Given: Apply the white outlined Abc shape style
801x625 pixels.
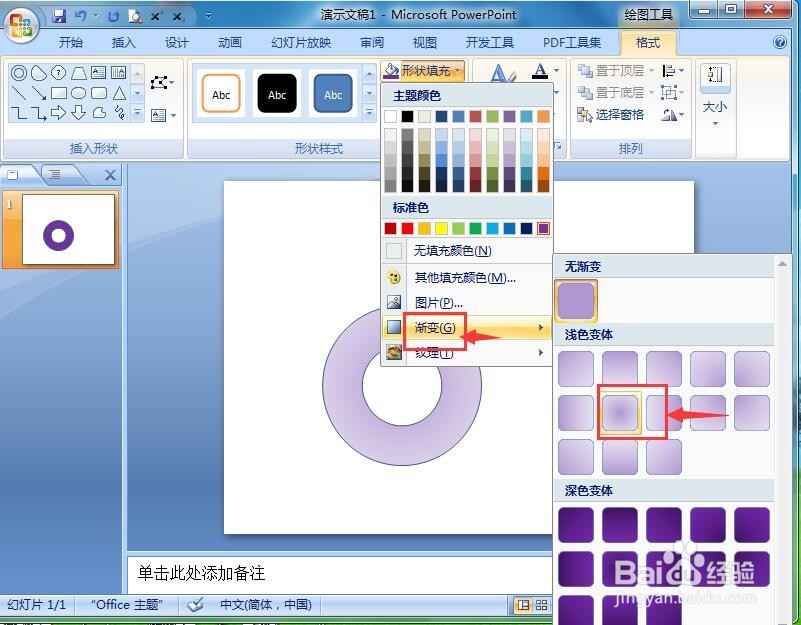Looking at the screenshot, I should click(x=221, y=93).
